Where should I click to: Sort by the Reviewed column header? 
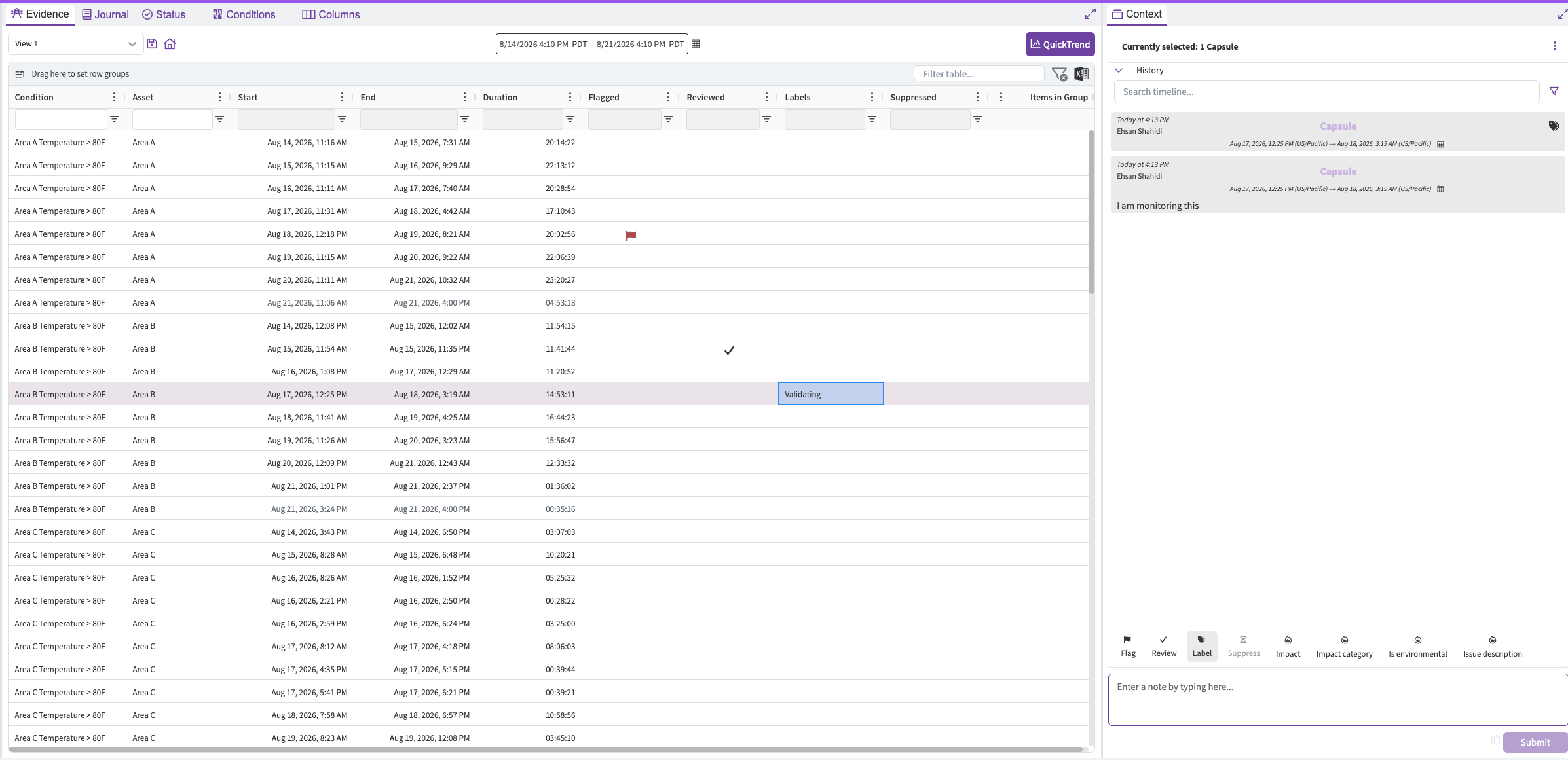pyautogui.click(x=705, y=97)
